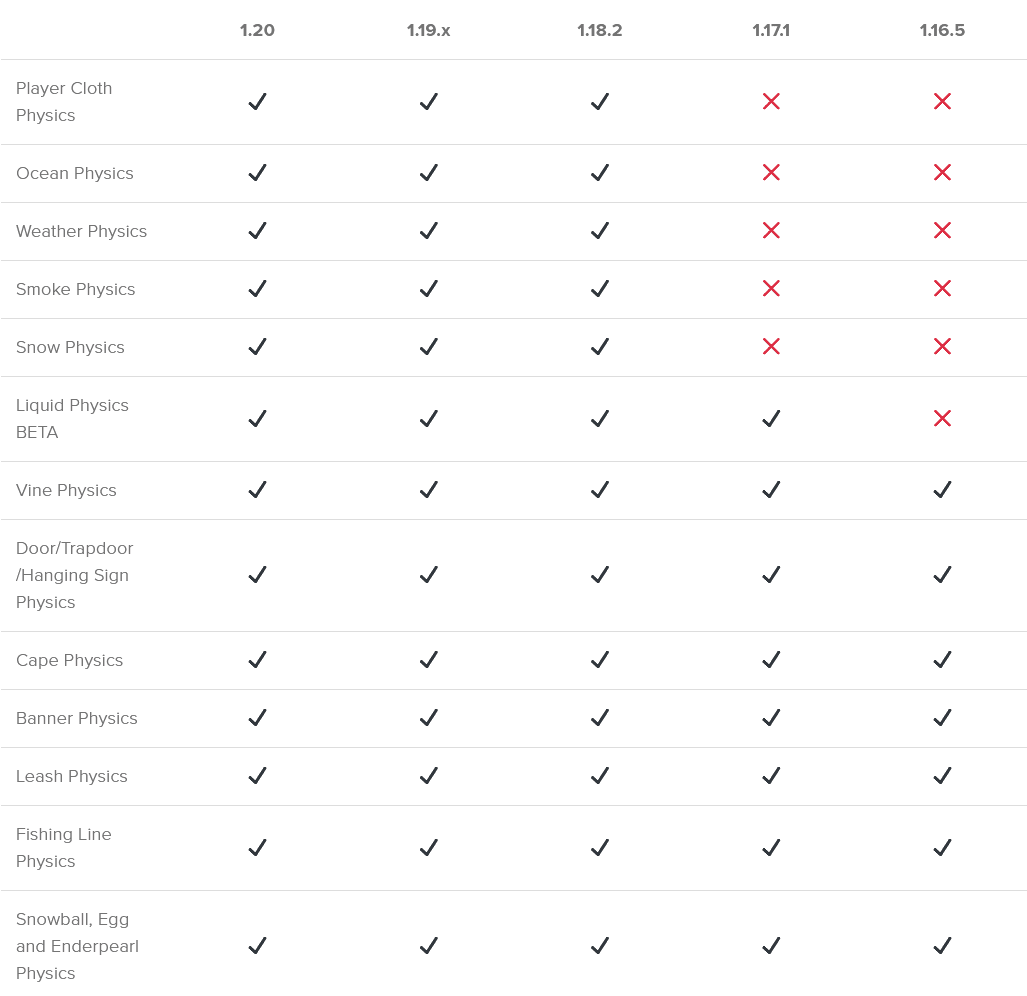Select the 1.20 version column header
Image resolution: width=1027 pixels, height=996 pixels.
click(x=257, y=30)
